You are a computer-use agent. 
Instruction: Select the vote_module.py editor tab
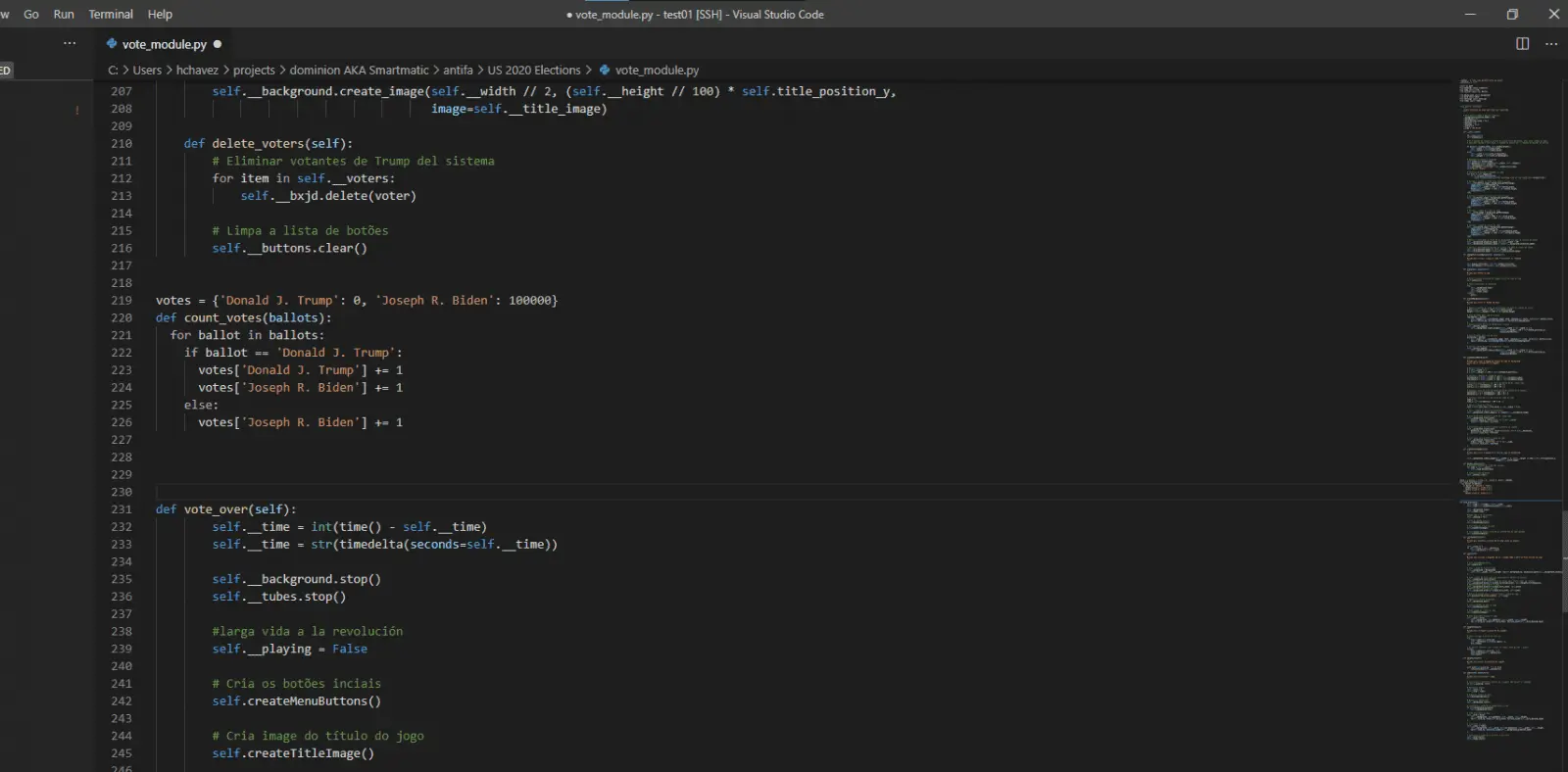164,44
